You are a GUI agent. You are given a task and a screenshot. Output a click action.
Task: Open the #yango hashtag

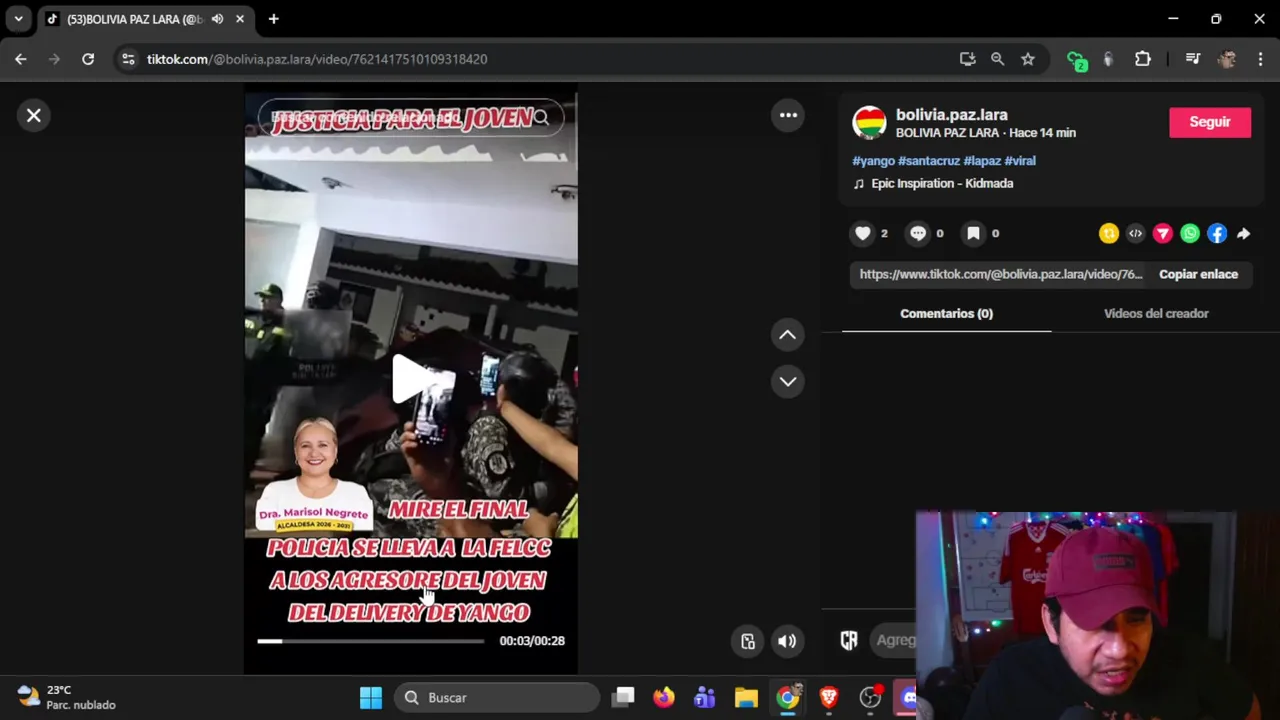click(873, 160)
